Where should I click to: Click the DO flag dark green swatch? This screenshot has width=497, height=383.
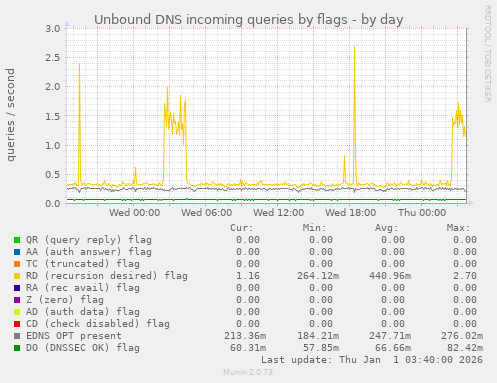tap(17, 348)
